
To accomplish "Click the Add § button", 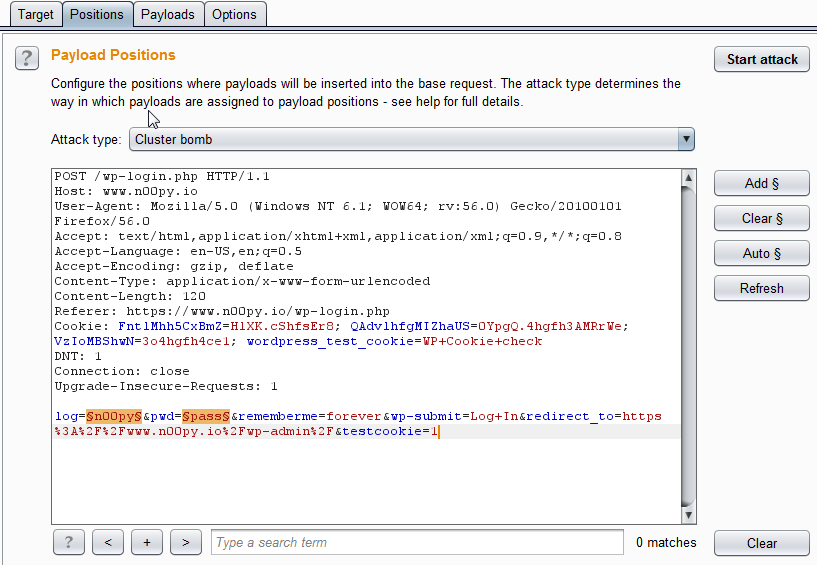I will [x=762, y=183].
